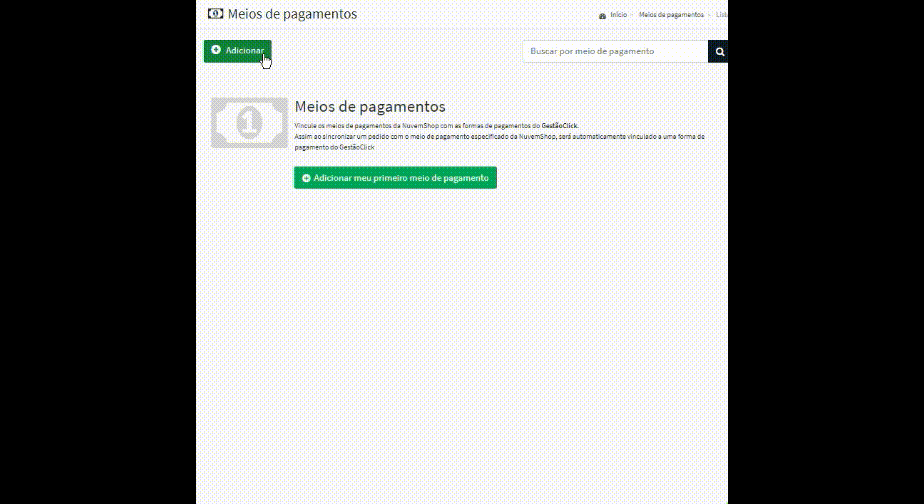Viewport: 924px width, 504px height.
Task: Click the large Meios de pagamentos heading
Action: click(370, 107)
